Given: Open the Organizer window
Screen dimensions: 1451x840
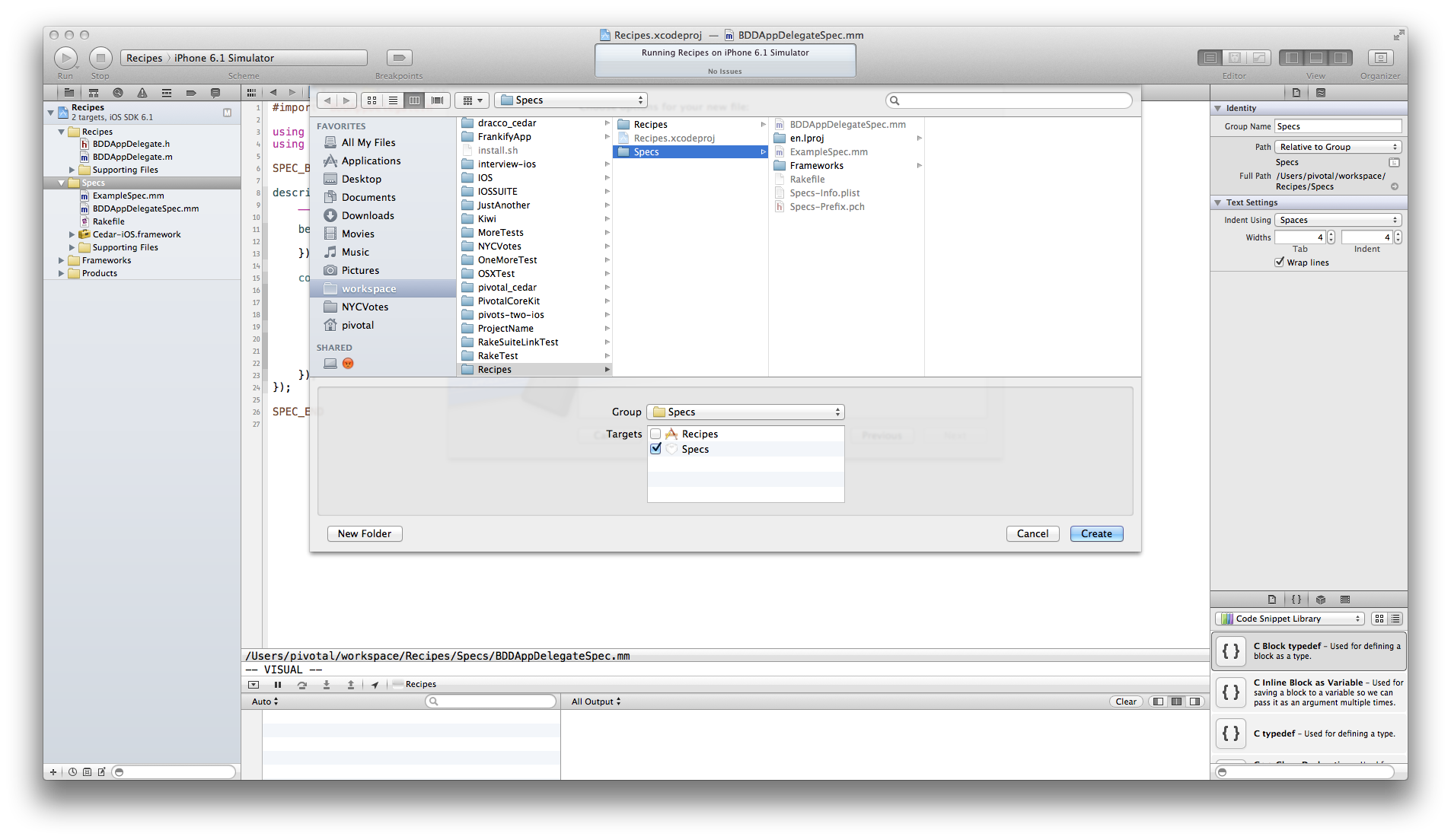Looking at the screenshot, I should pyautogui.click(x=1380, y=58).
